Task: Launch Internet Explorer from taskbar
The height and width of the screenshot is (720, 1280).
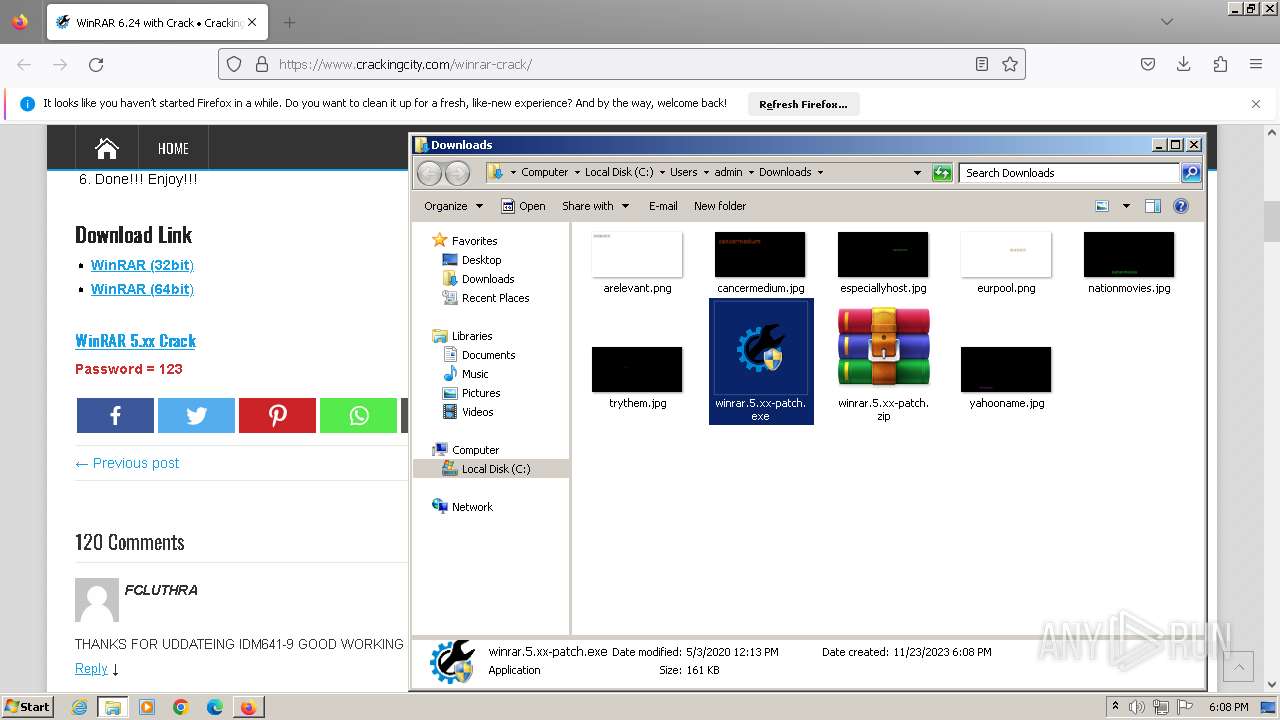Action: point(79,707)
